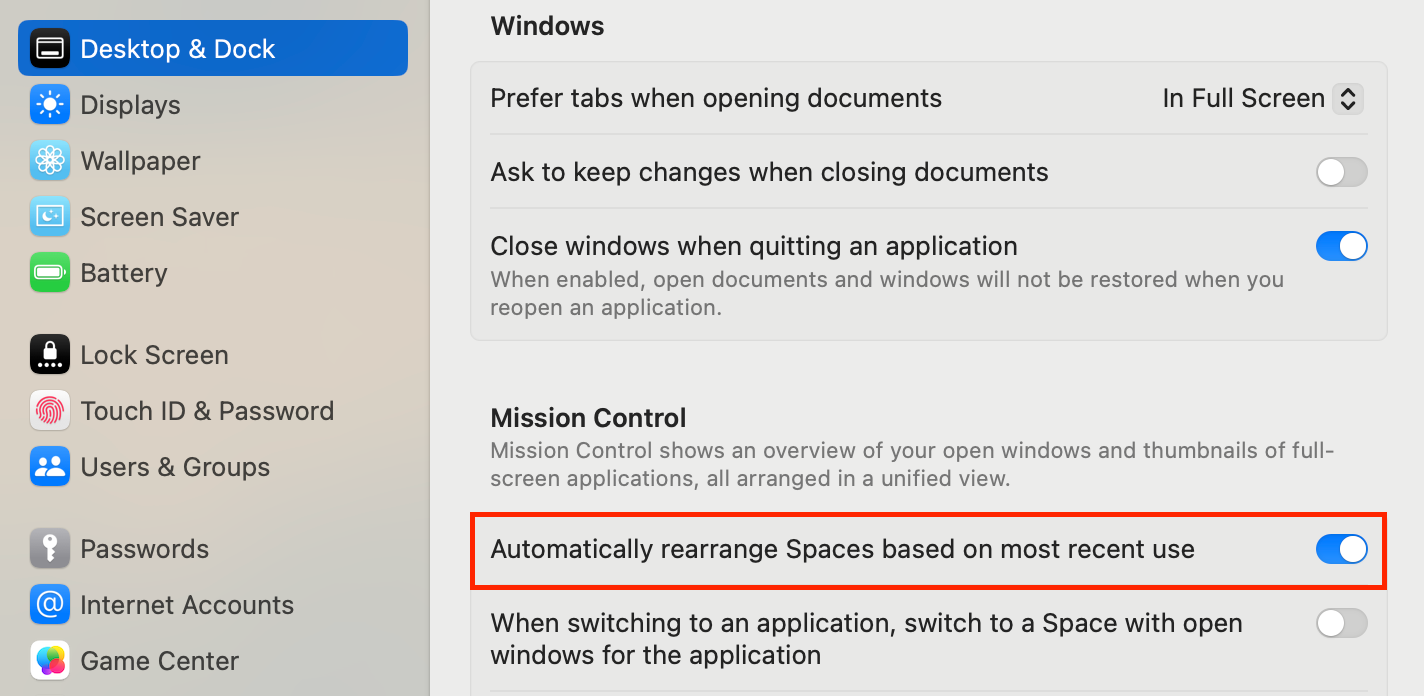The width and height of the screenshot is (1424, 696).
Task: Open Desktop & Dock settings pane
Action: tap(213, 48)
